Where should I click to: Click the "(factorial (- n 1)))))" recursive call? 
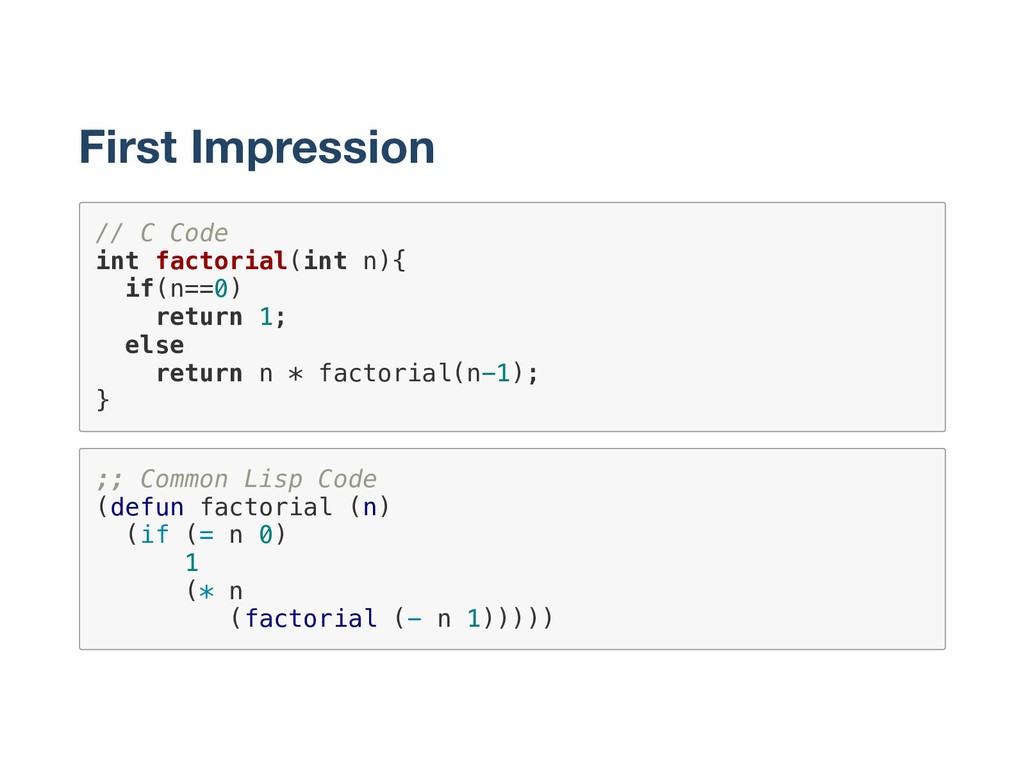point(391,619)
